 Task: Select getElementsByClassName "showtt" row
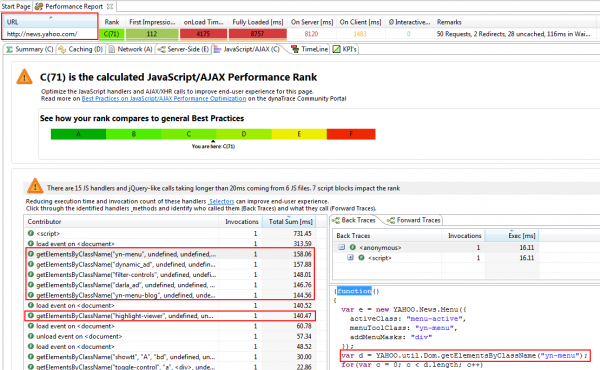170,357
